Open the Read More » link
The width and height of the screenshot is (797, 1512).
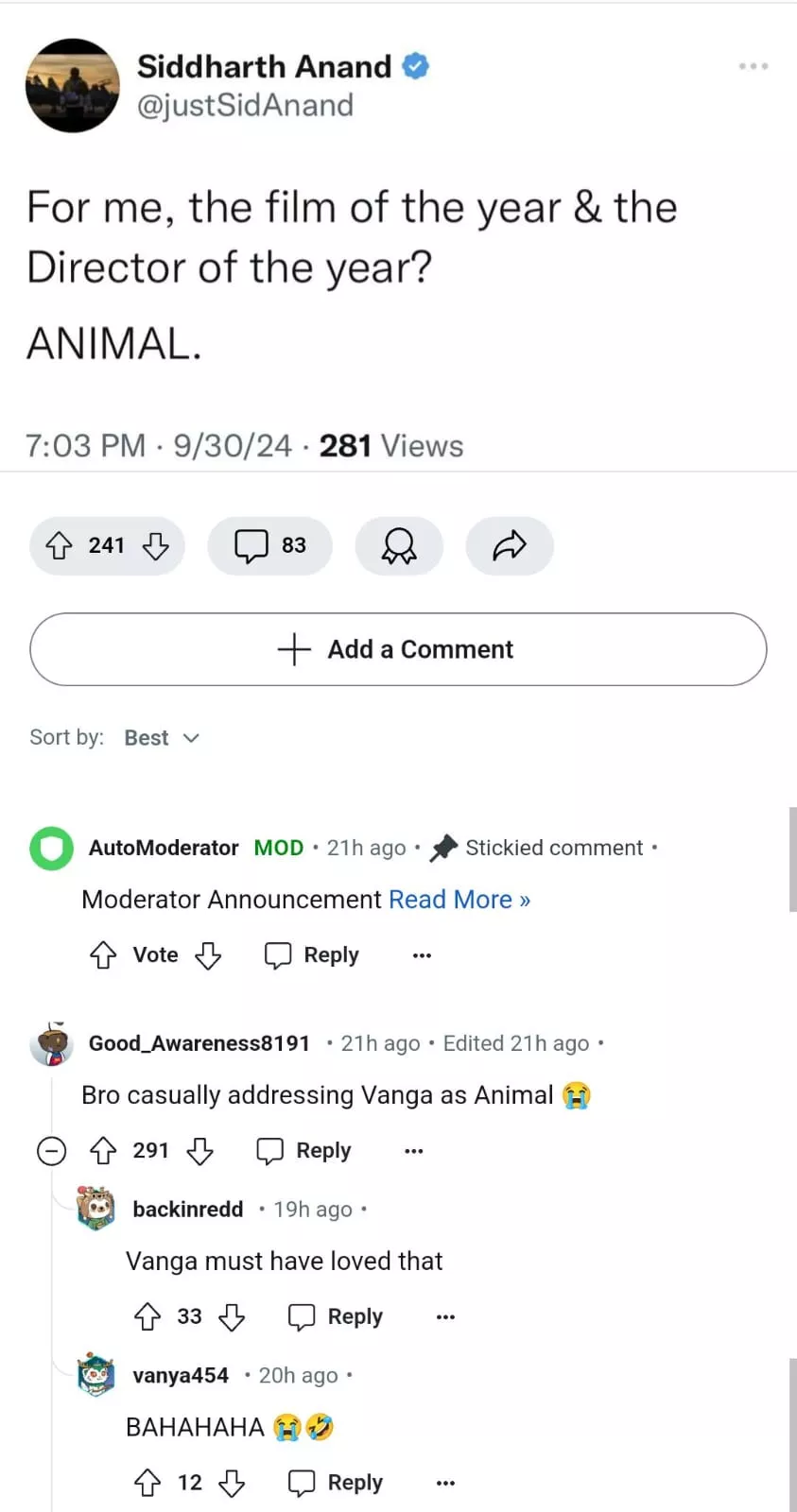pos(459,900)
